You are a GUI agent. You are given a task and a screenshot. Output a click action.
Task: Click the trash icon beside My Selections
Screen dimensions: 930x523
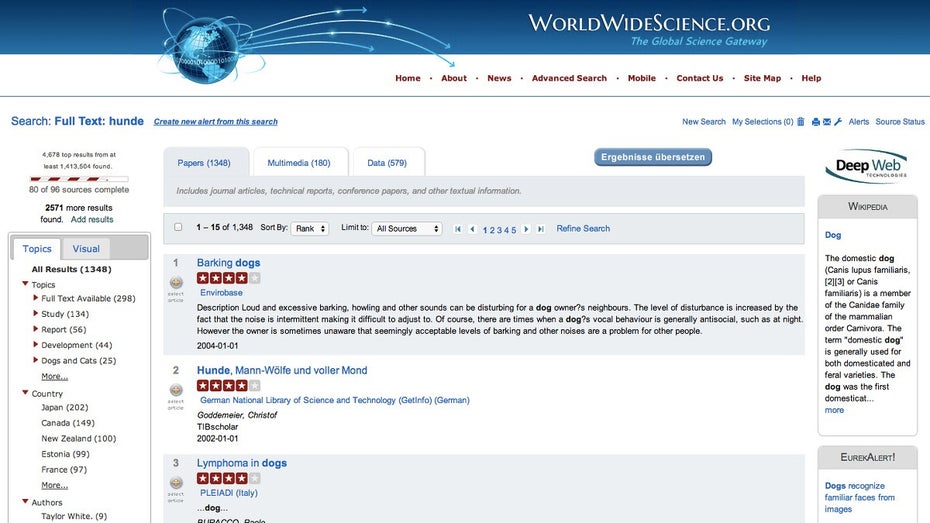[x=801, y=122]
